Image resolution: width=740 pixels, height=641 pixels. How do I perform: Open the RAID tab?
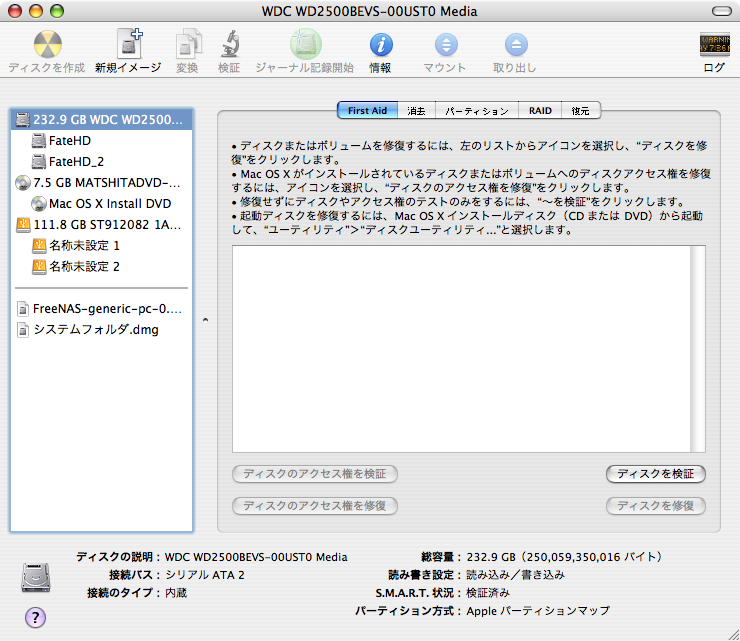pos(540,110)
